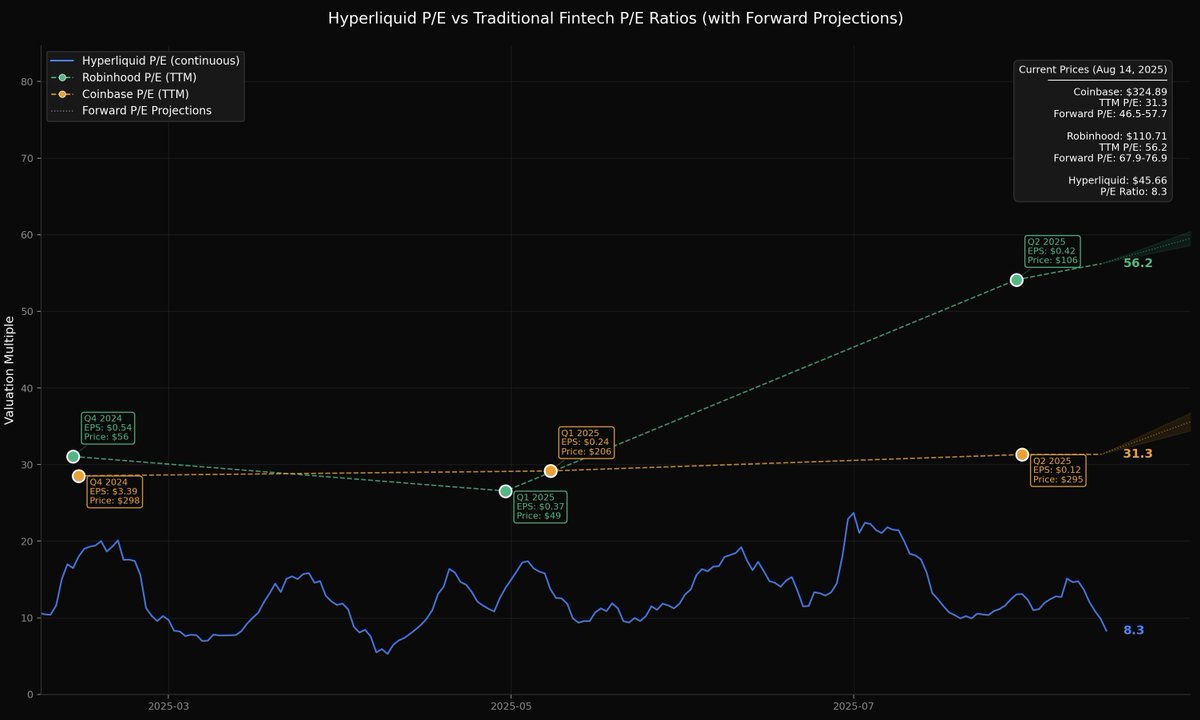Click the green Robinhood Q4 2024 data marker
Image resolution: width=1200 pixels, height=720 pixels.
point(73,456)
